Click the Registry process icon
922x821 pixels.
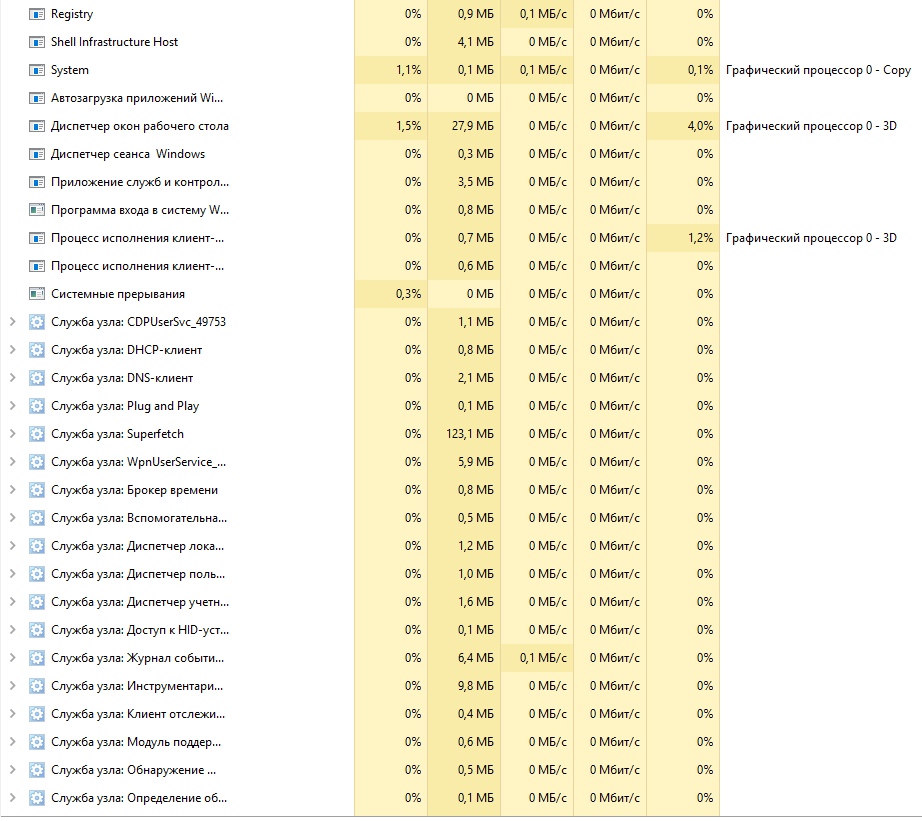[x=37, y=14]
